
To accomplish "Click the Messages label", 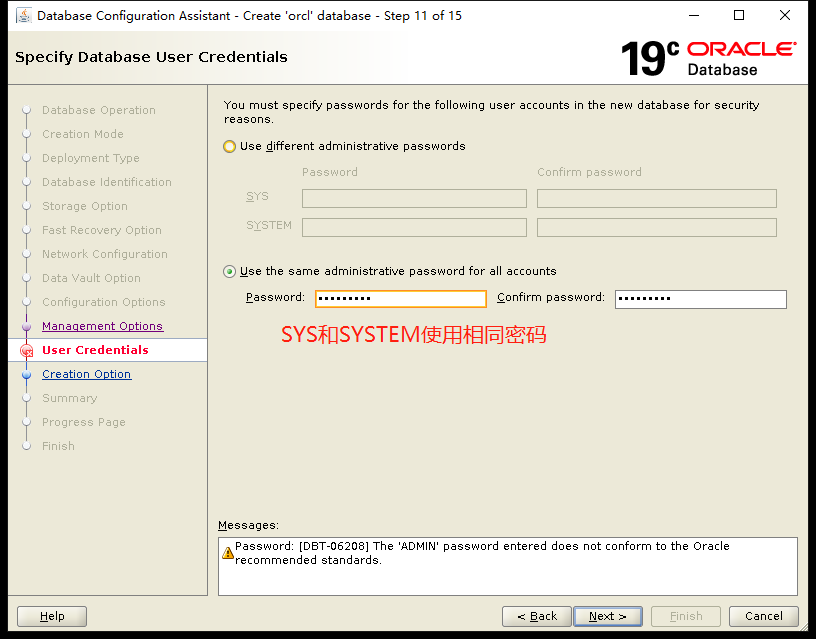I will pyautogui.click(x=248, y=526).
